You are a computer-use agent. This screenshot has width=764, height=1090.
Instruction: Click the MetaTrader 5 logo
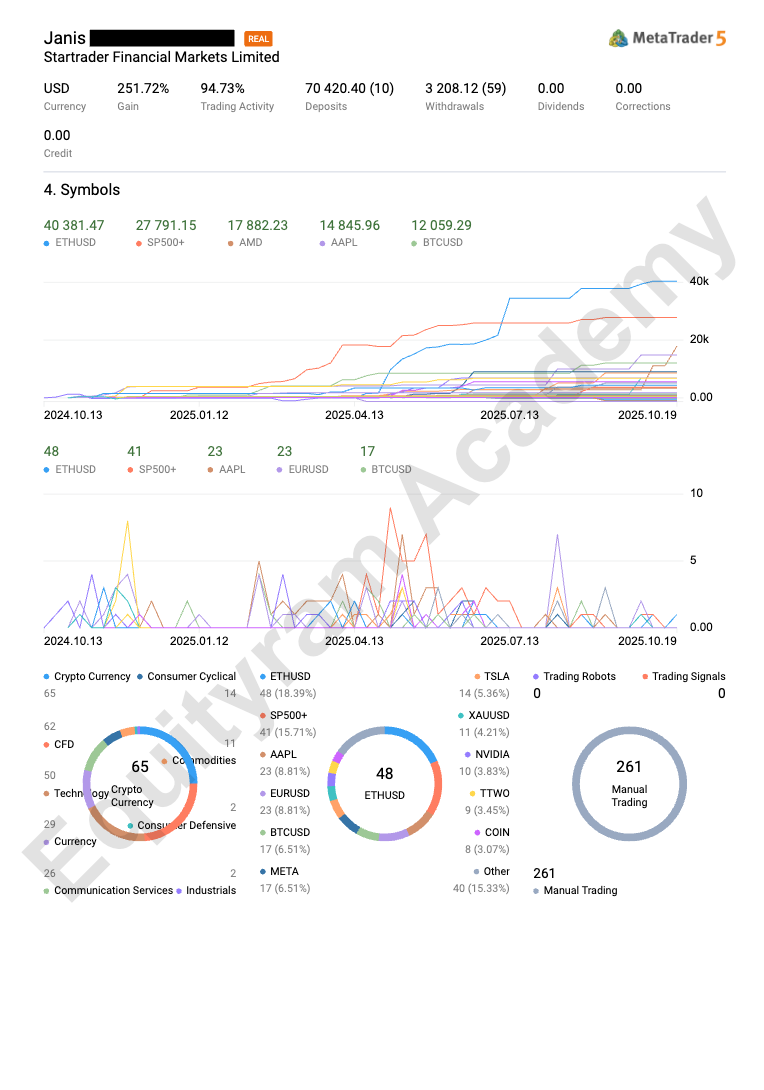pyautogui.click(x=667, y=38)
